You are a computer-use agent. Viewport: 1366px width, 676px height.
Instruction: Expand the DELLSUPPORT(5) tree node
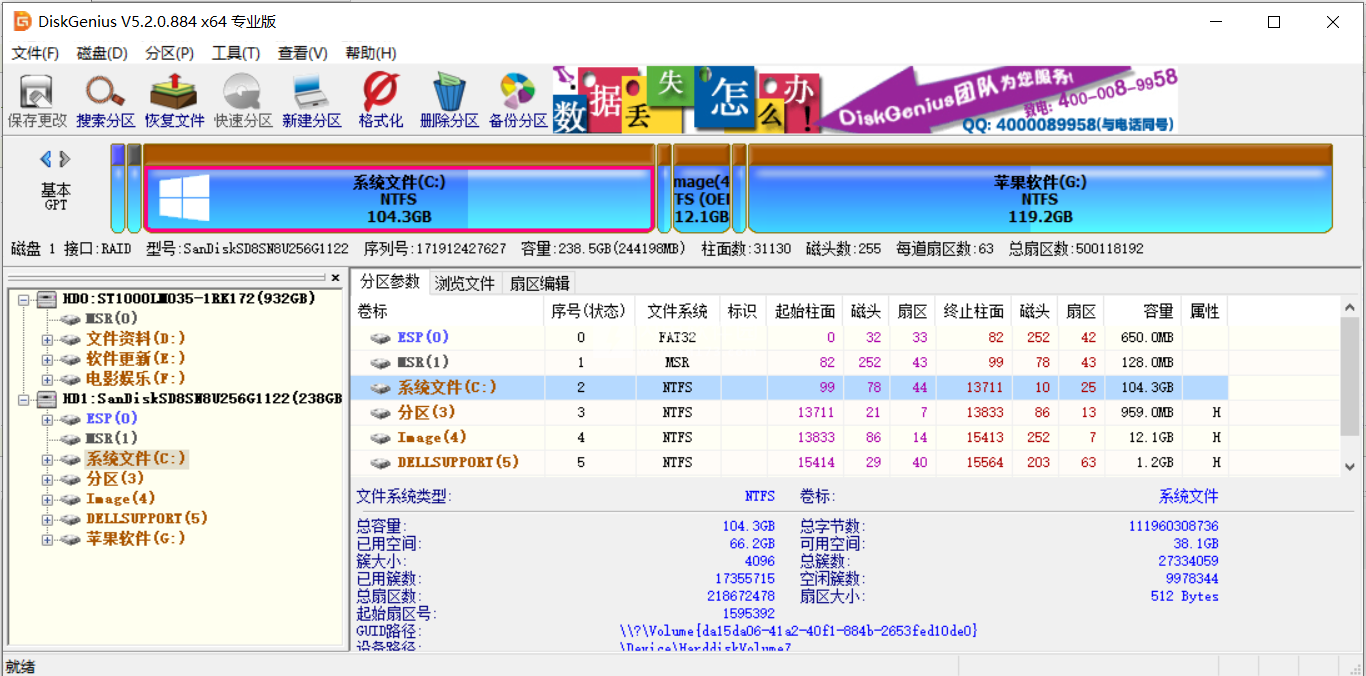[47, 519]
